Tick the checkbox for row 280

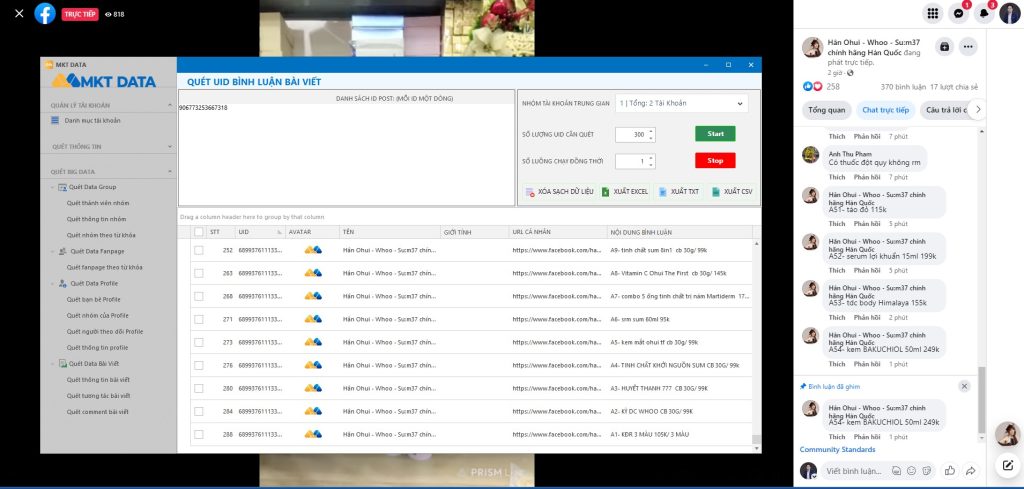199,388
